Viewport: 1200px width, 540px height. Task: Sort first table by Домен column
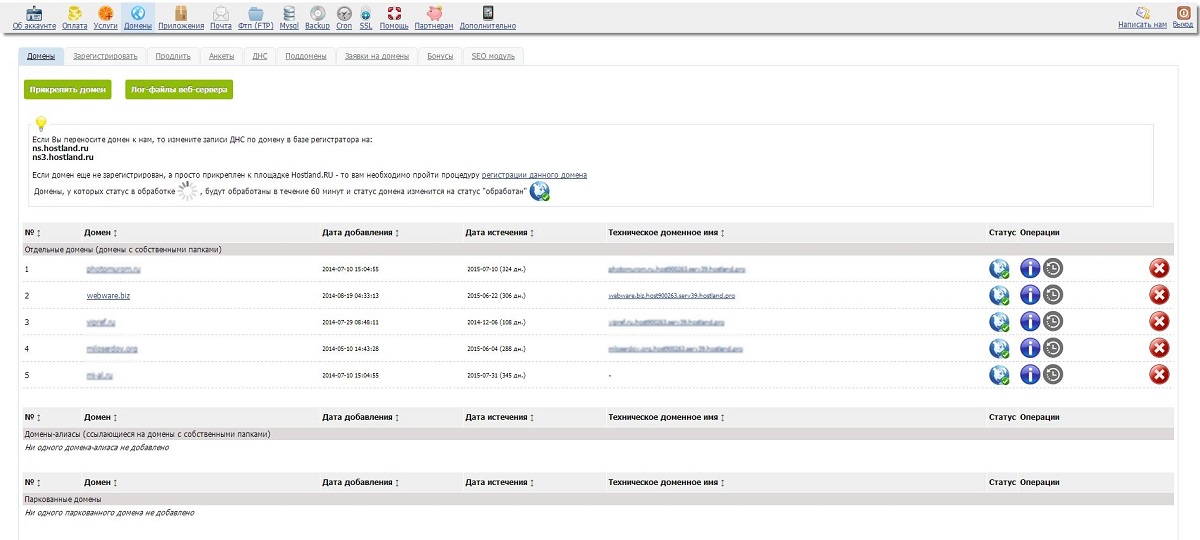(101, 233)
